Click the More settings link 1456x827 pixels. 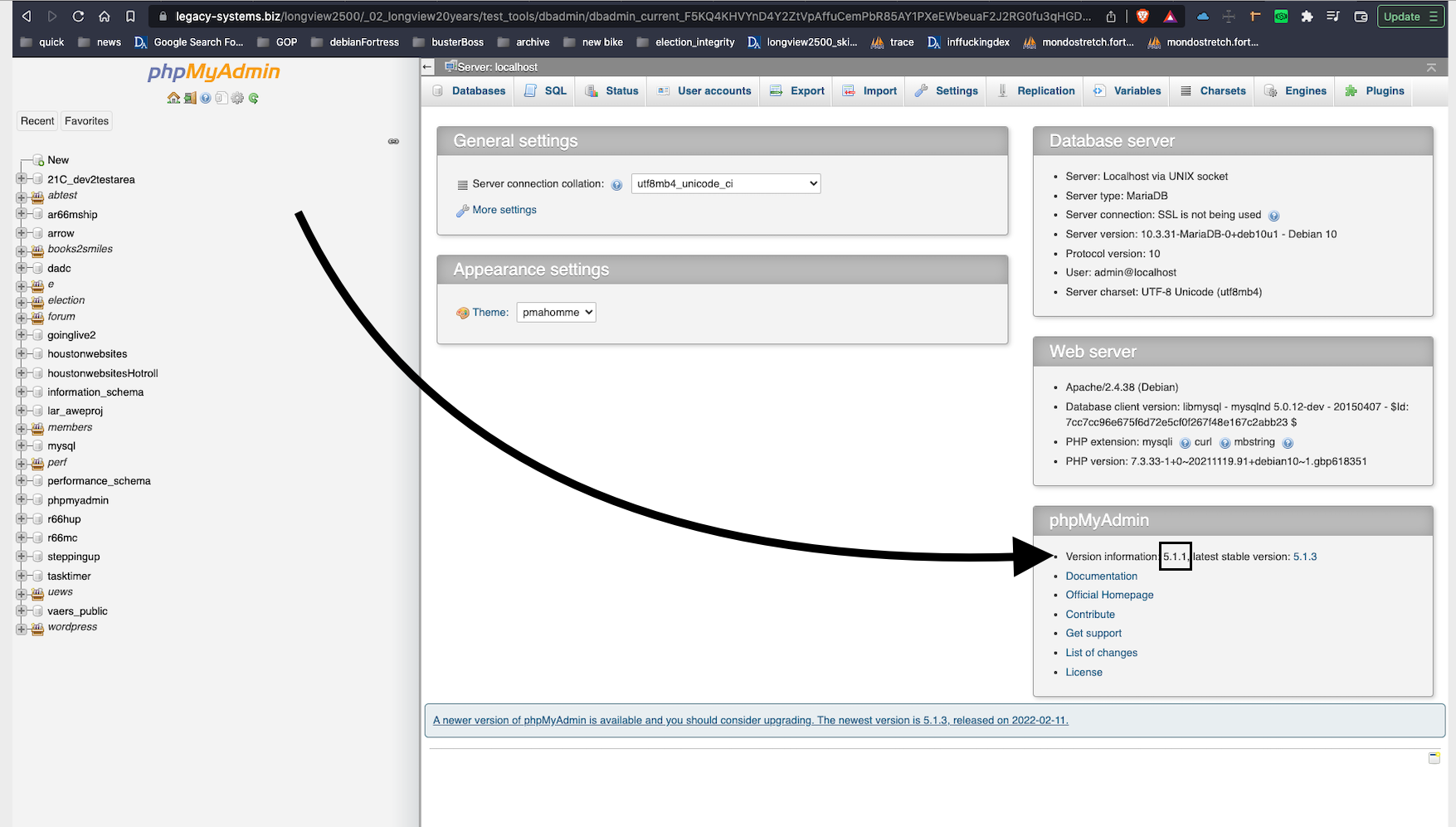[x=503, y=210]
